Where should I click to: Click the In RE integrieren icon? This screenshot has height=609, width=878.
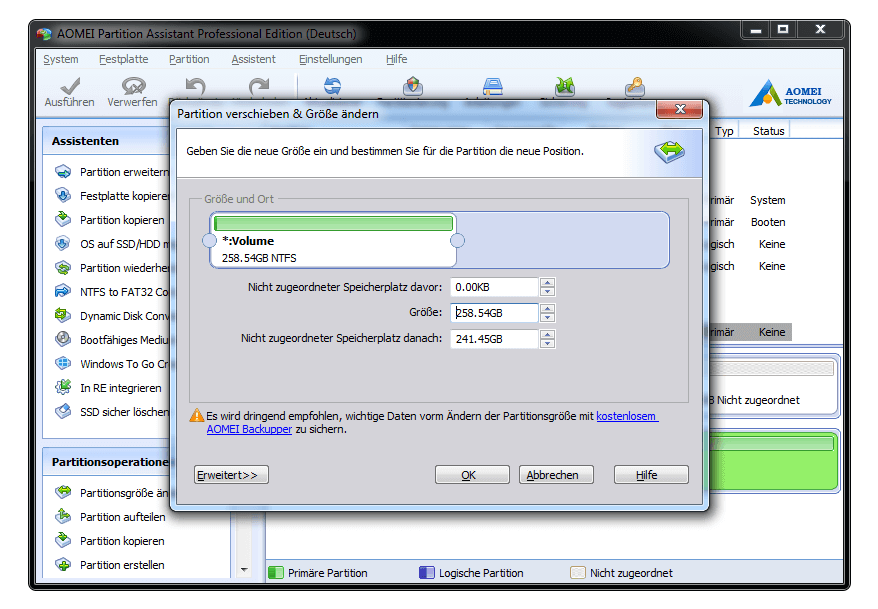click(63, 387)
